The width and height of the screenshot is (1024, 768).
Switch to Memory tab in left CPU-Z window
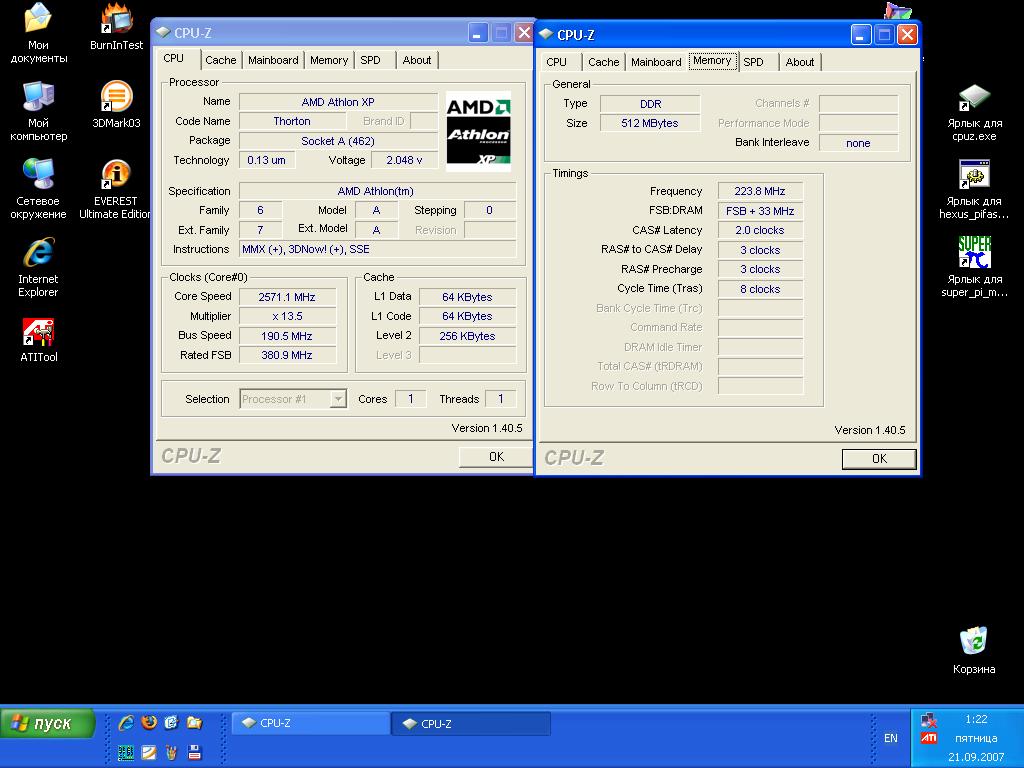[x=328, y=60]
